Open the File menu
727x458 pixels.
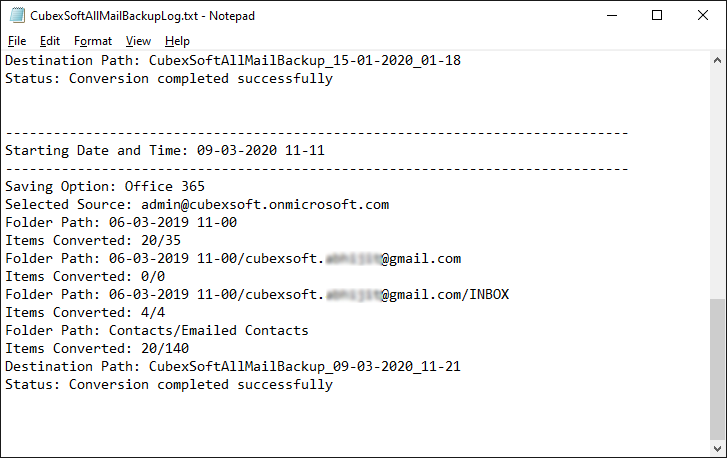17,41
